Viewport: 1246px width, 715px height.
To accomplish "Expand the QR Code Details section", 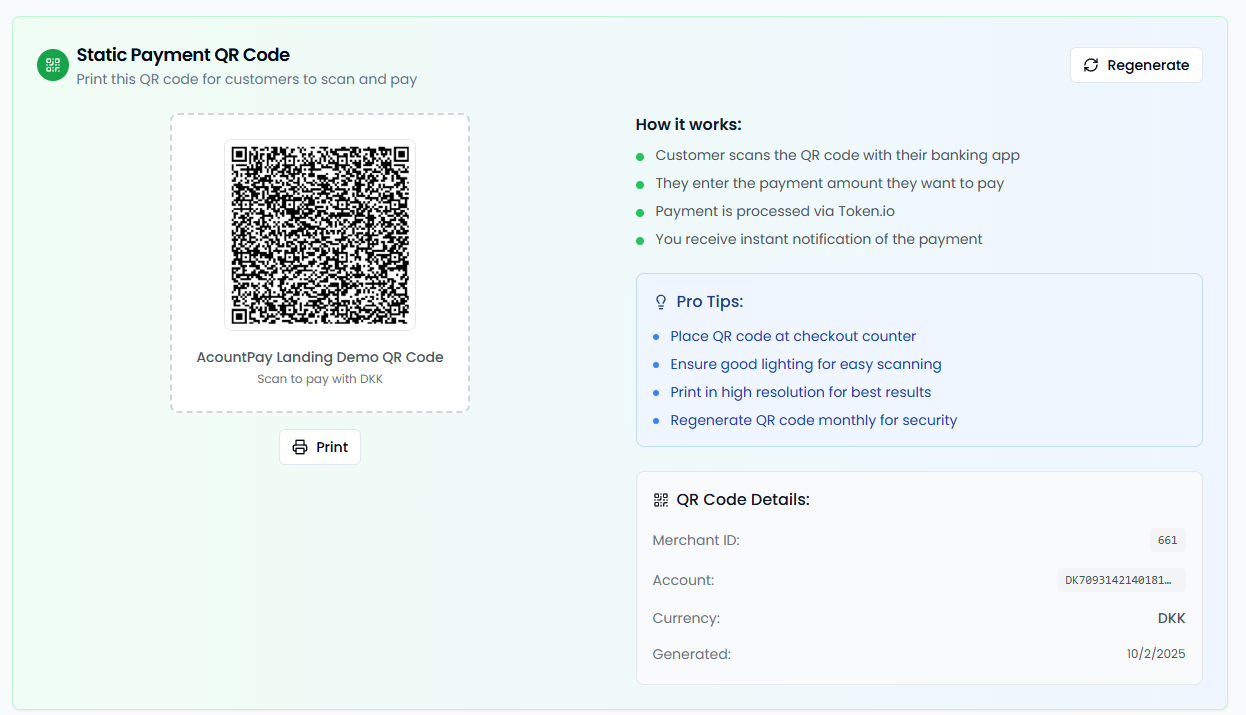I will tap(745, 498).
